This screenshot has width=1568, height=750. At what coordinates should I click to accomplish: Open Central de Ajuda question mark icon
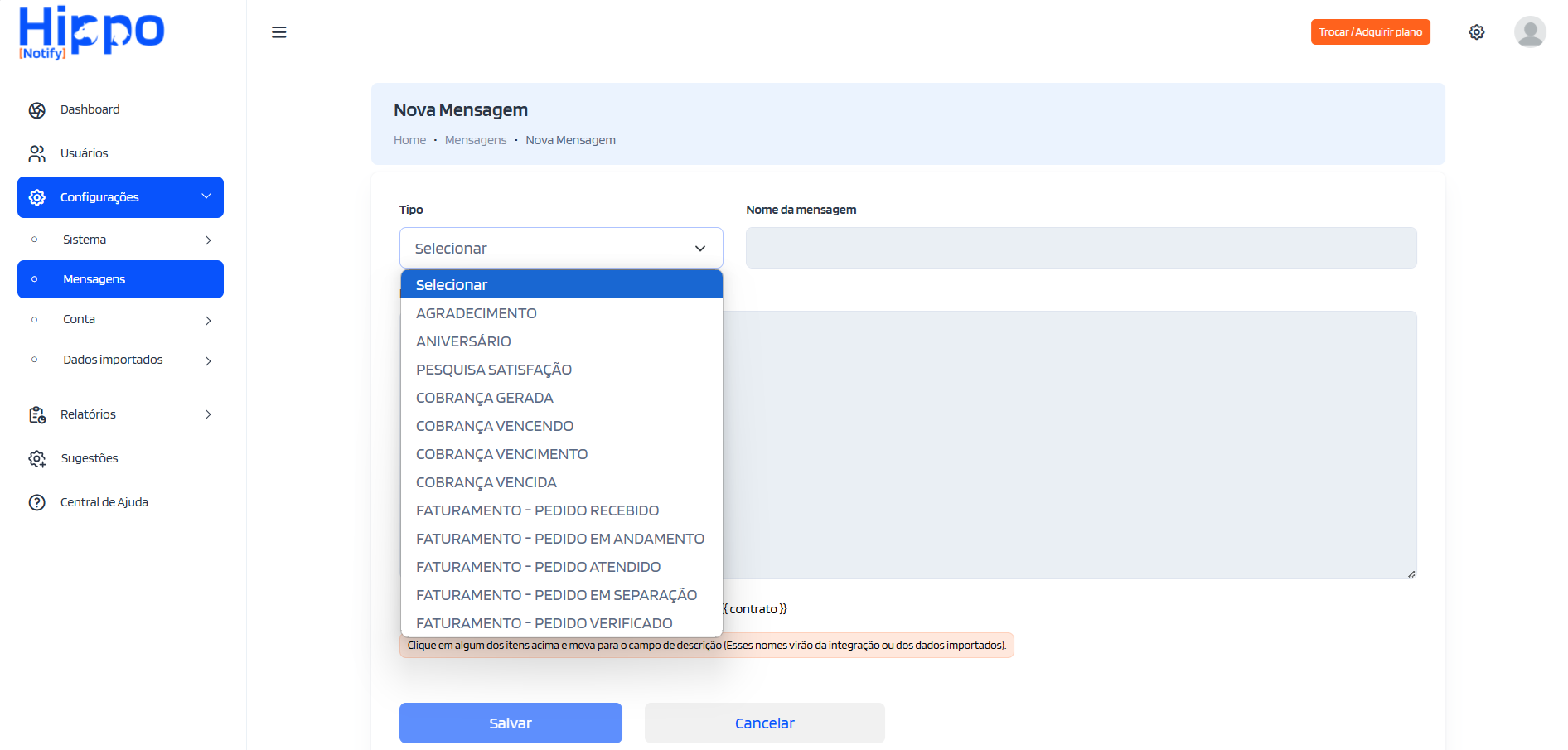click(36, 501)
